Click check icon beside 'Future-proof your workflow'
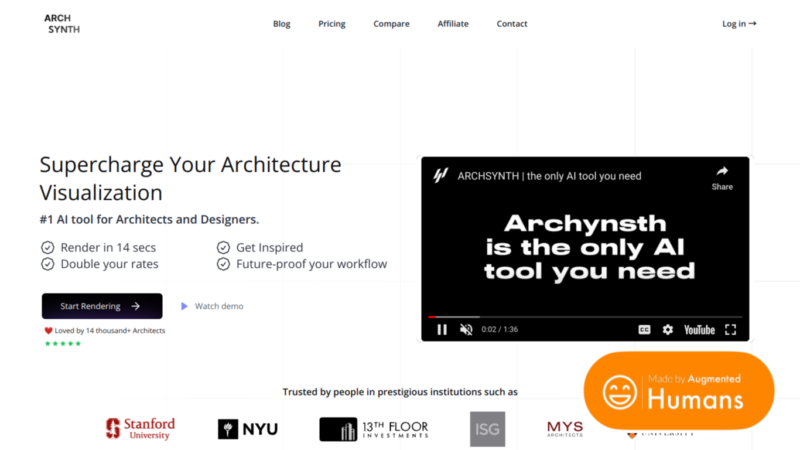The height and width of the screenshot is (450, 800). [223, 264]
